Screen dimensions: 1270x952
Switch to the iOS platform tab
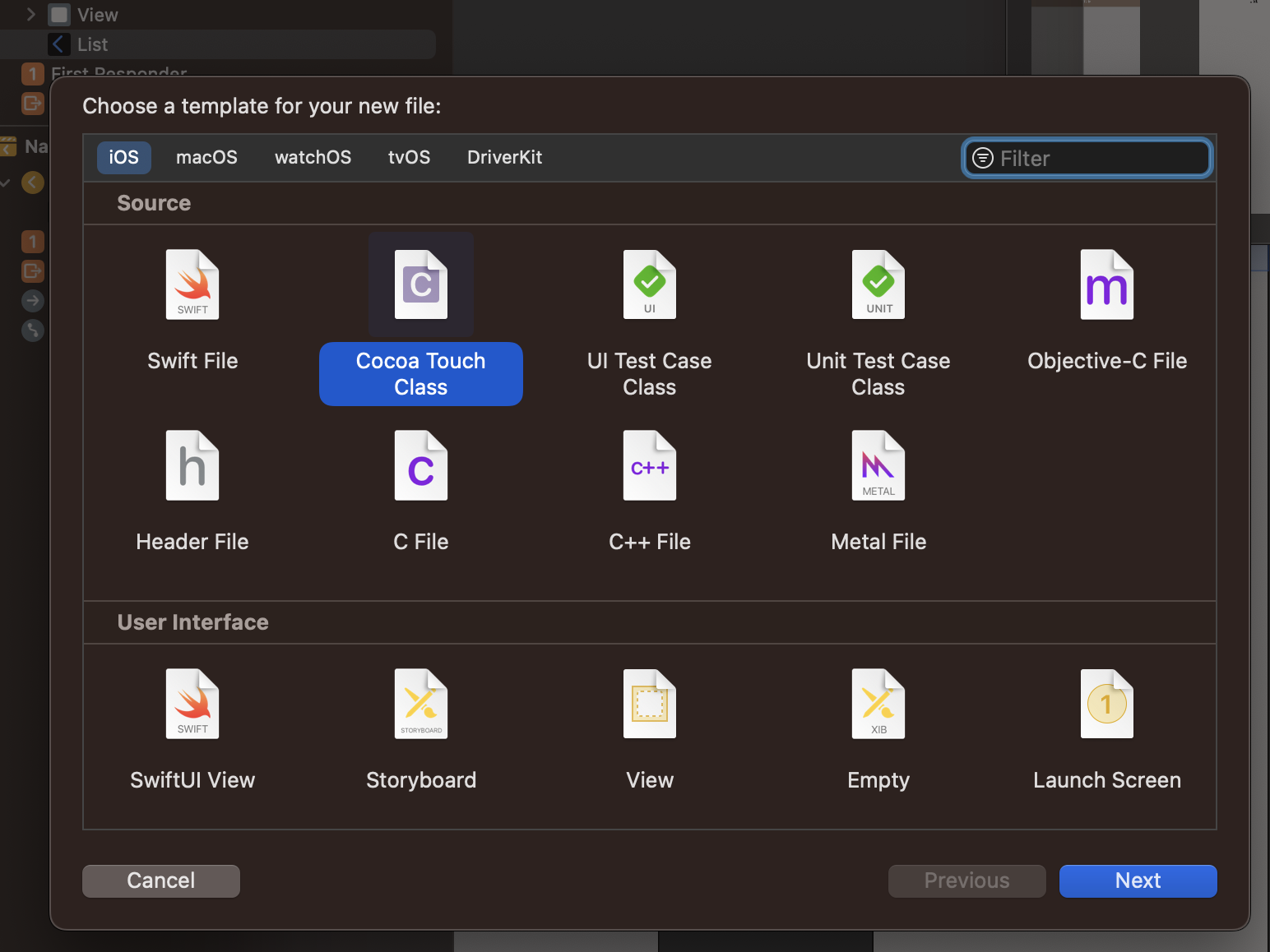(x=124, y=157)
